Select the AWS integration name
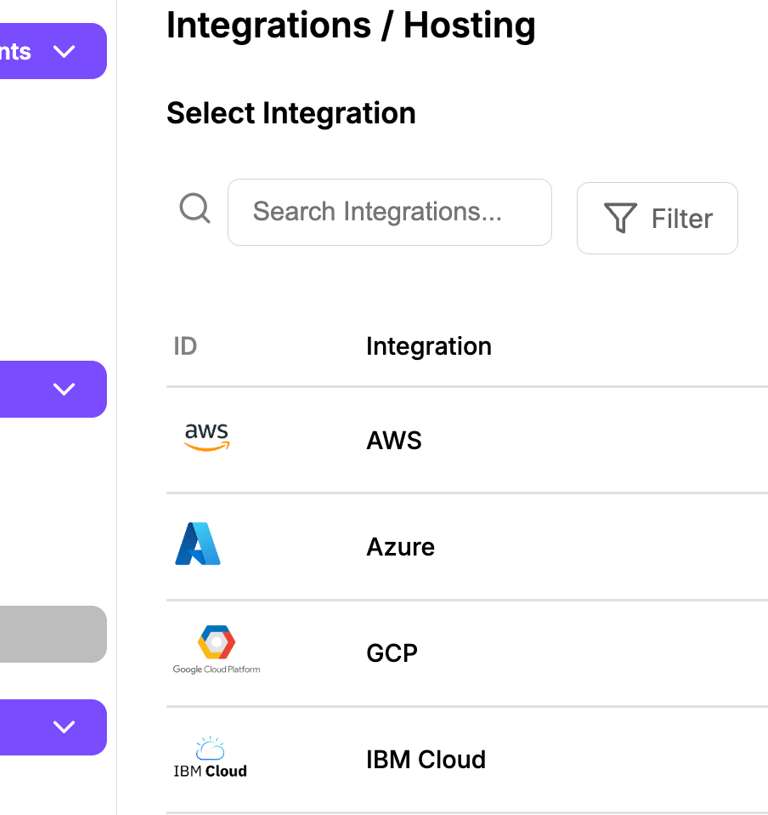This screenshot has width=768, height=815. [x=394, y=440]
